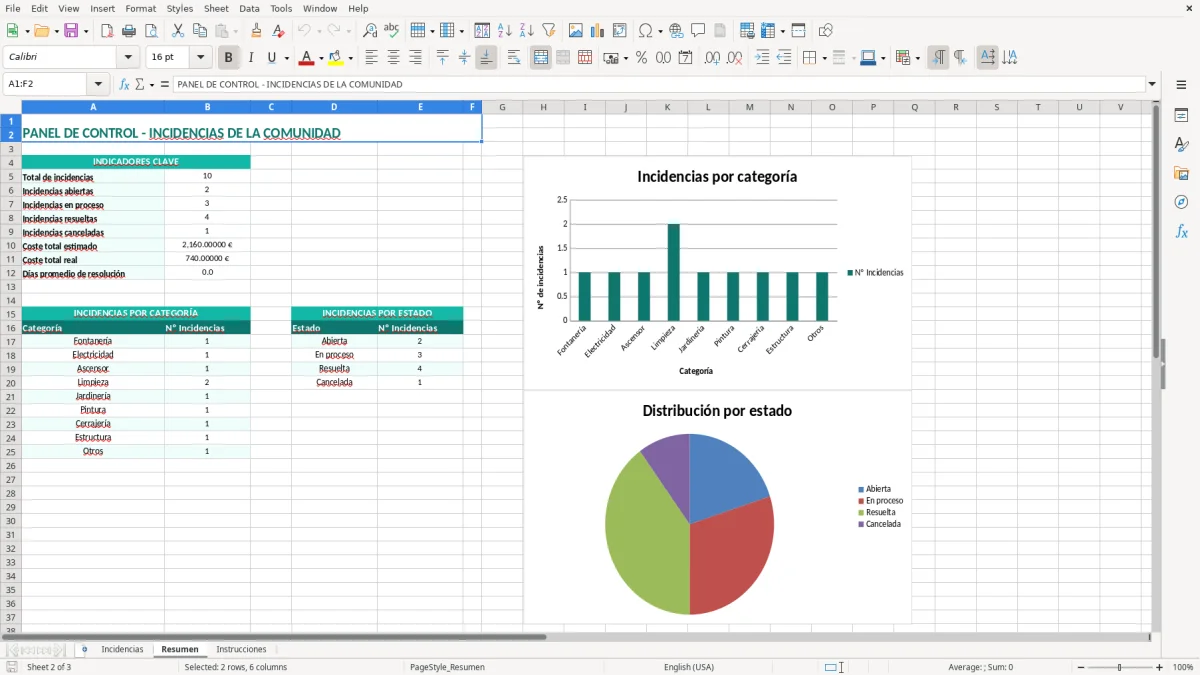
Task: Click the Insert Chart icon
Action: click(x=598, y=31)
